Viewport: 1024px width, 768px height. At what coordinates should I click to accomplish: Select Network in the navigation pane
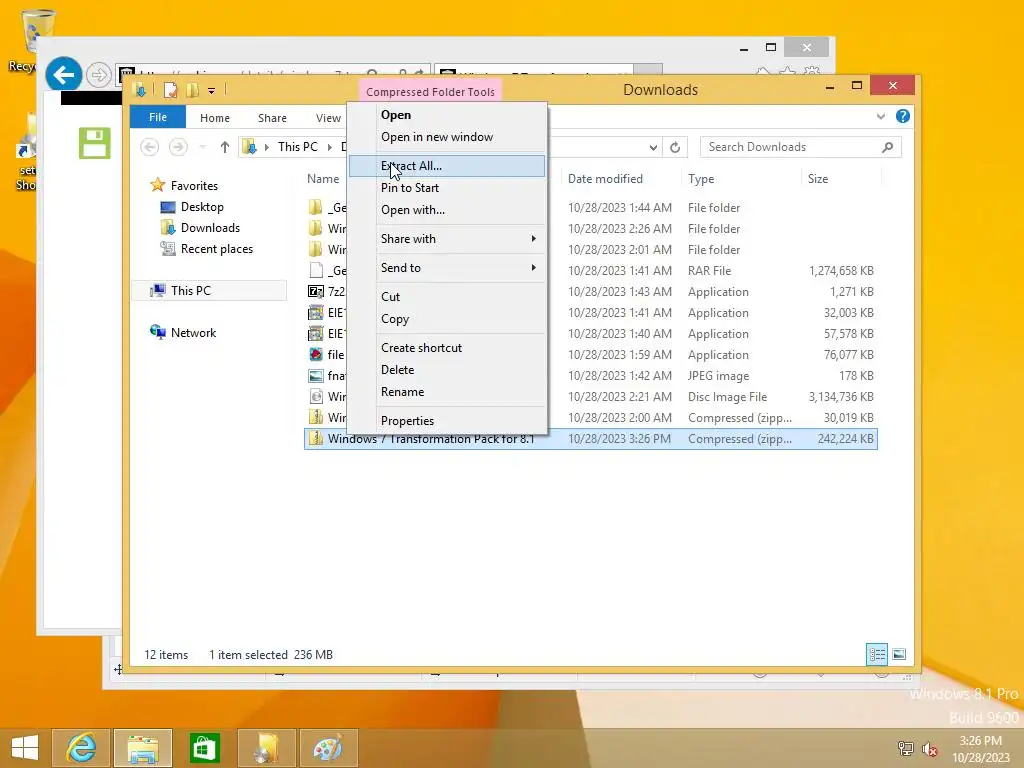point(193,332)
